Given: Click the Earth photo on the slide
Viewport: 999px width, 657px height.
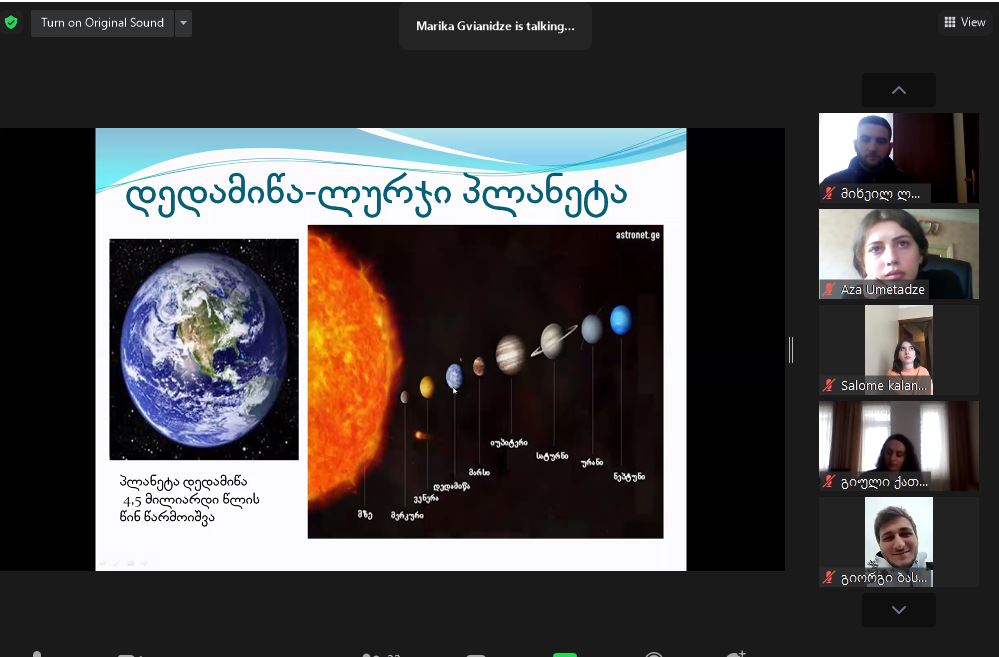Looking at the screenshot, I should (203, 349).
